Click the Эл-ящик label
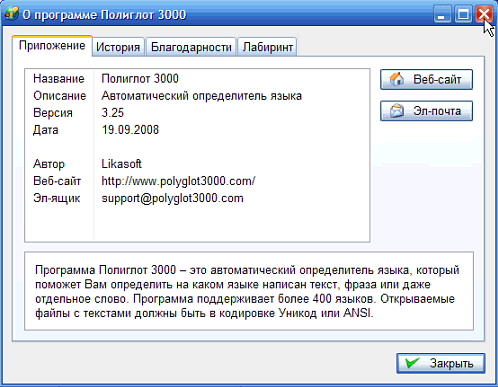The image size is (498, 387). (57, 198)
